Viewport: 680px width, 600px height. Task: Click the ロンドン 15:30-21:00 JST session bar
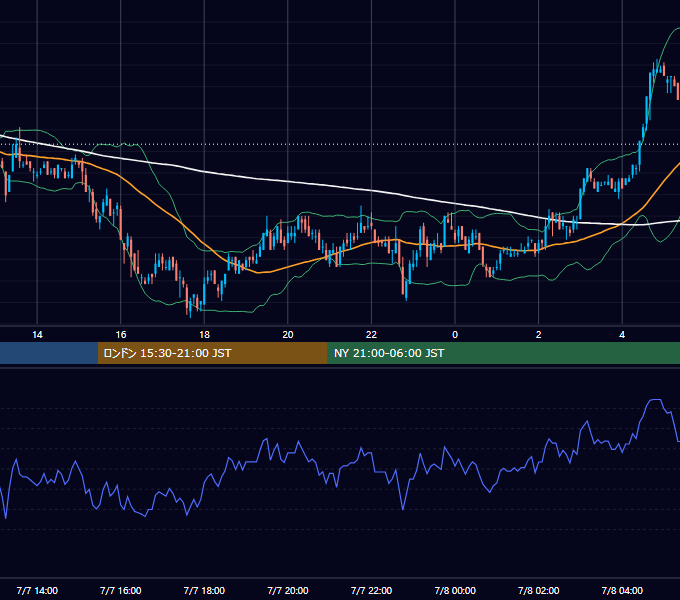[212, 353]
